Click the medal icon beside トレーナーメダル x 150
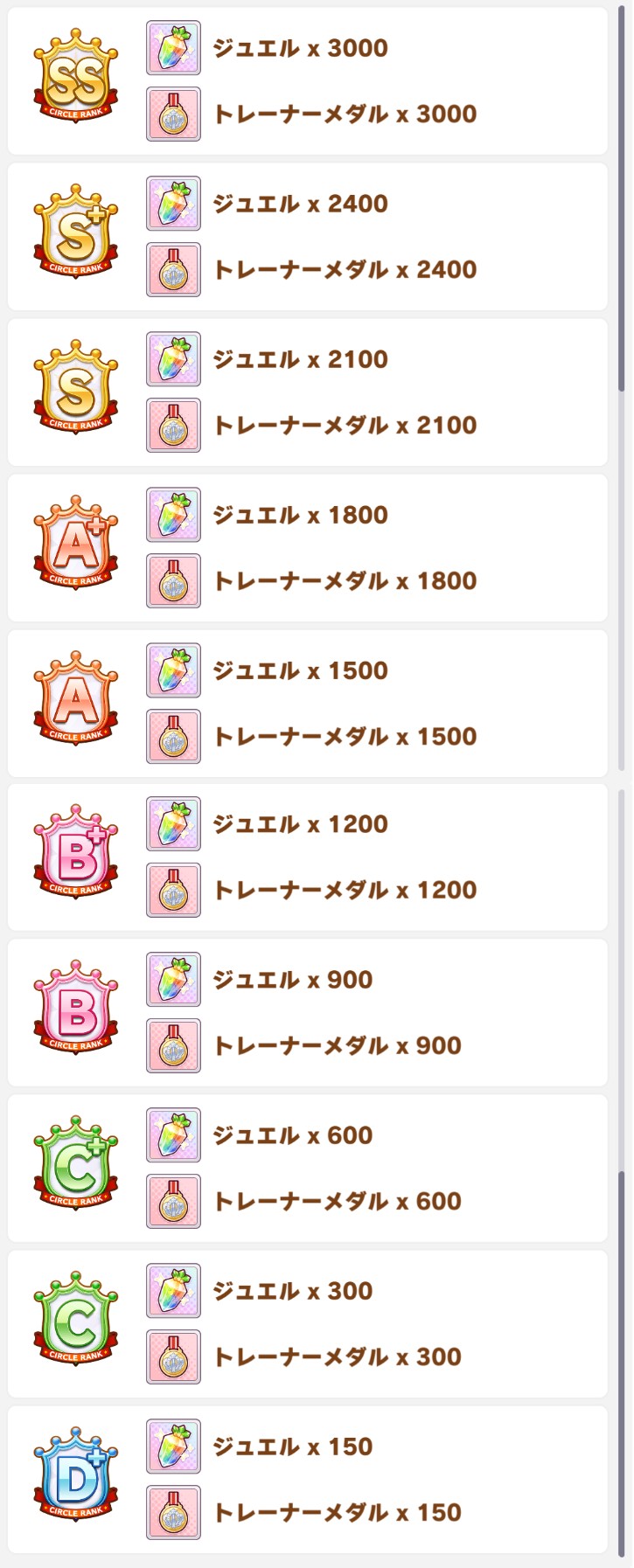Screen dimensions: 634x1568 [173, 1512]
